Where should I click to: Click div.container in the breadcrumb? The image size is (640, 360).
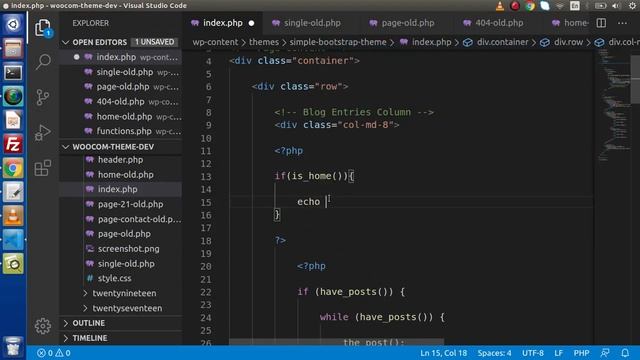click(x=502, y=42)
